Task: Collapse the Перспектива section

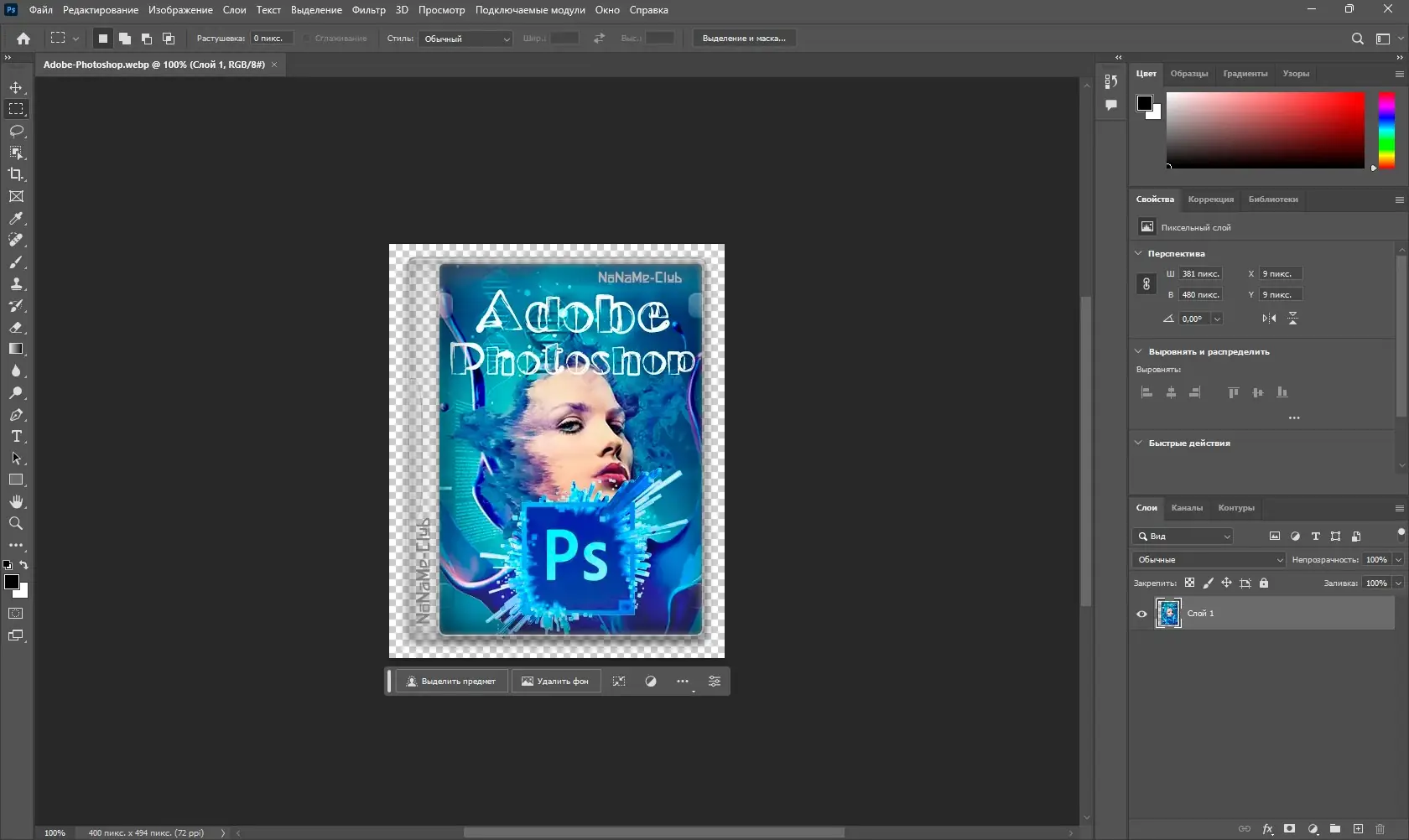Action: tap(1138, 253)
